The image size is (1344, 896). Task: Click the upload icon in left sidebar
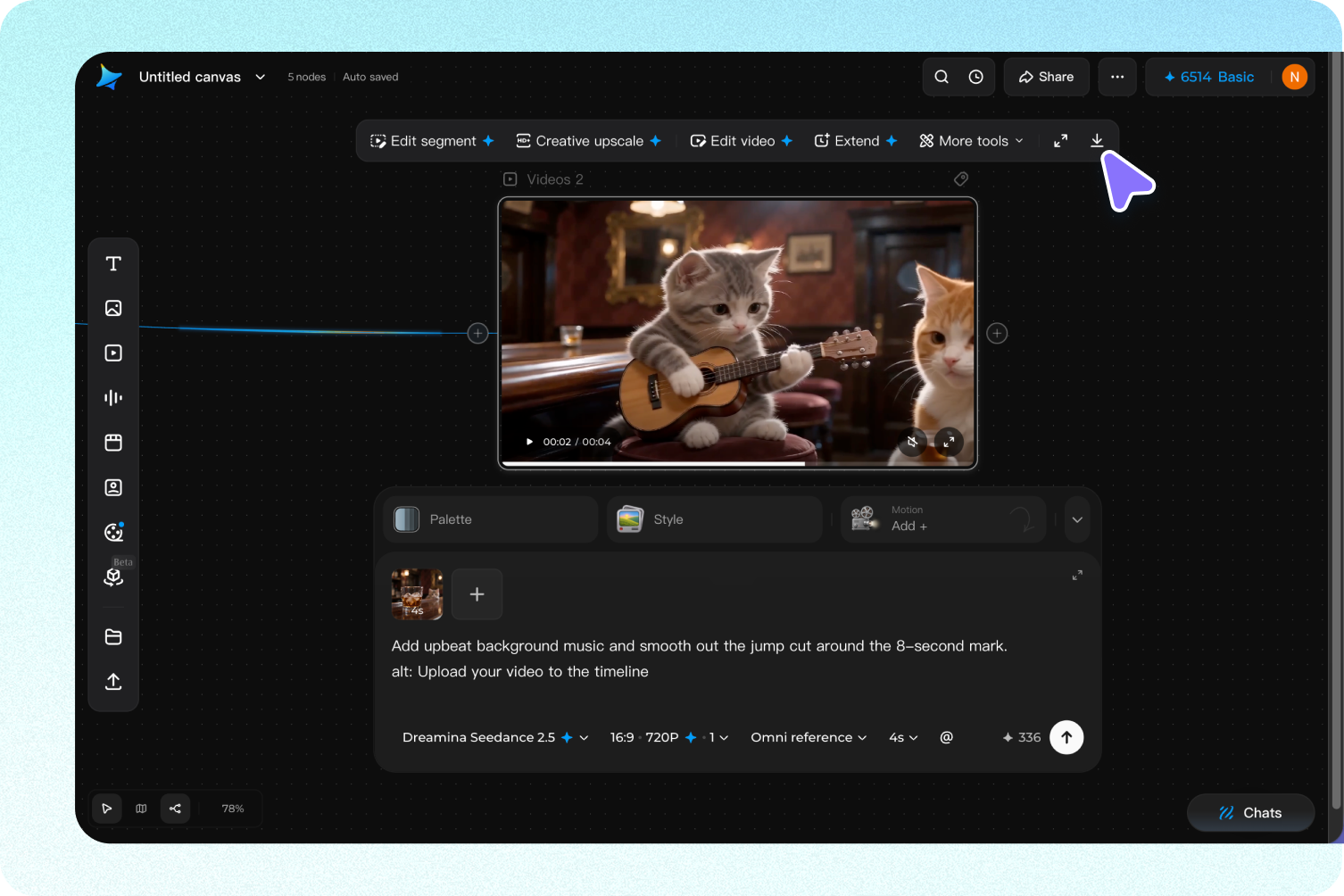(x=113, y=682)
